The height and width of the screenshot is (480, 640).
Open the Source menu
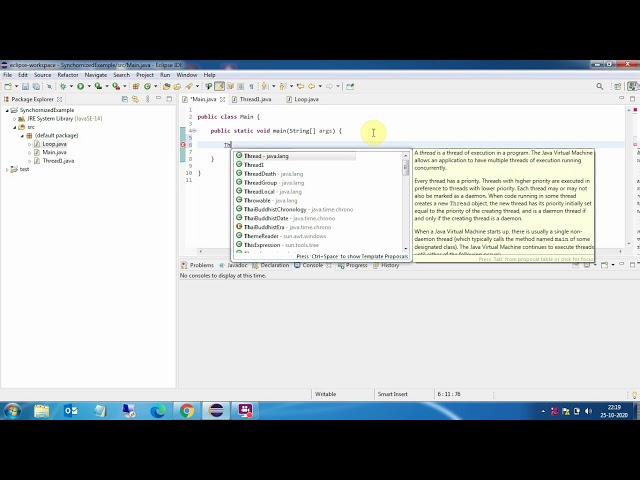[42, 75]
